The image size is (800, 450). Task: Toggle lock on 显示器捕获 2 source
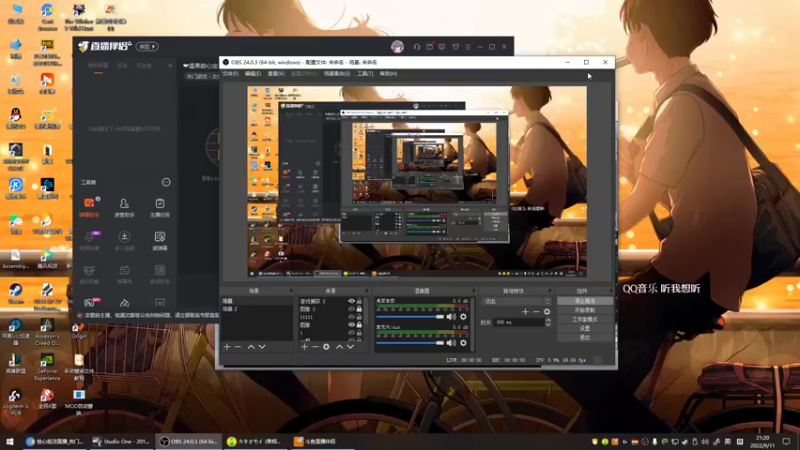pyautogui.click(x=359, y=301)
